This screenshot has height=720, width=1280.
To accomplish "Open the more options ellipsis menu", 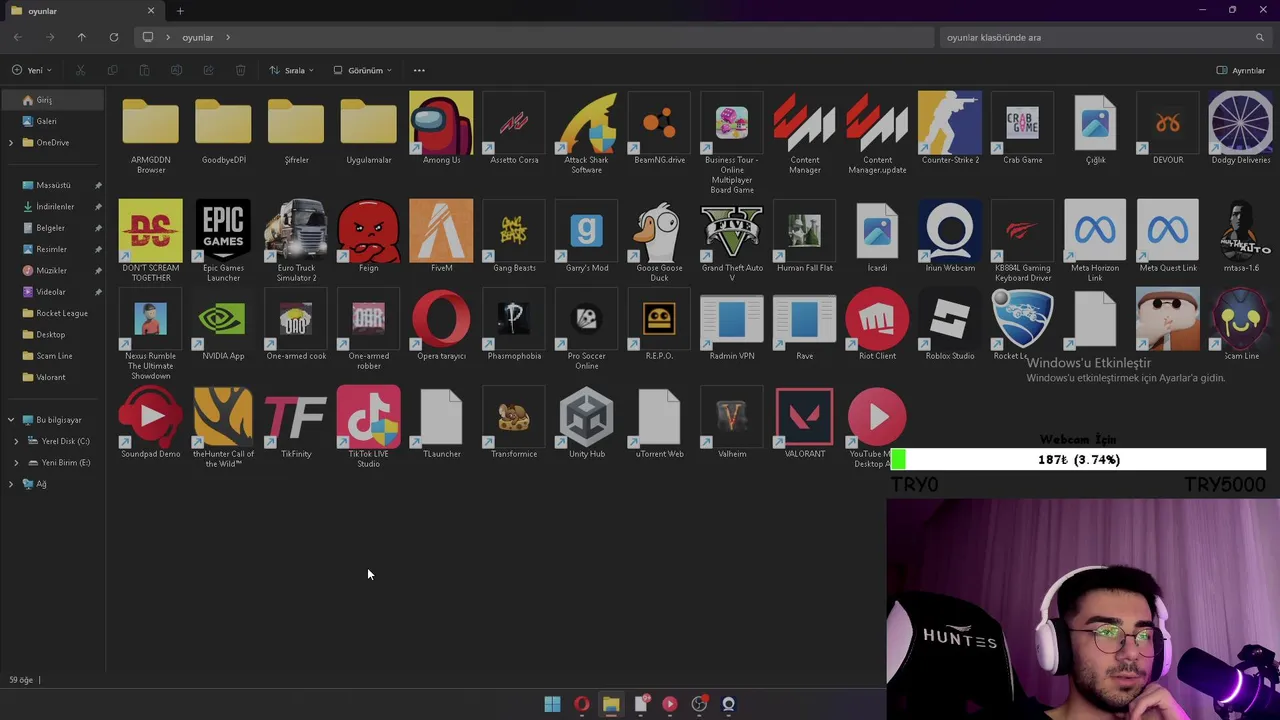I will point(419,70).
